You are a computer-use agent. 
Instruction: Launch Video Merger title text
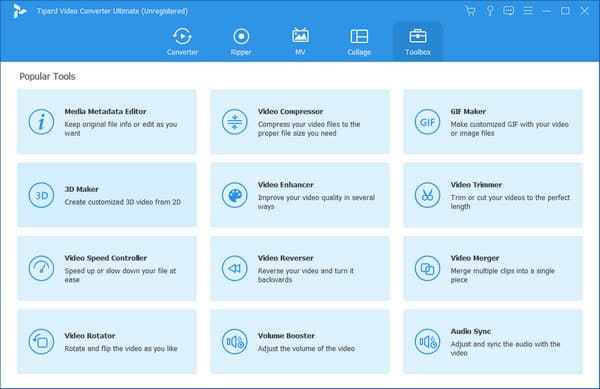pyautogui.click(x=475, y=258)
